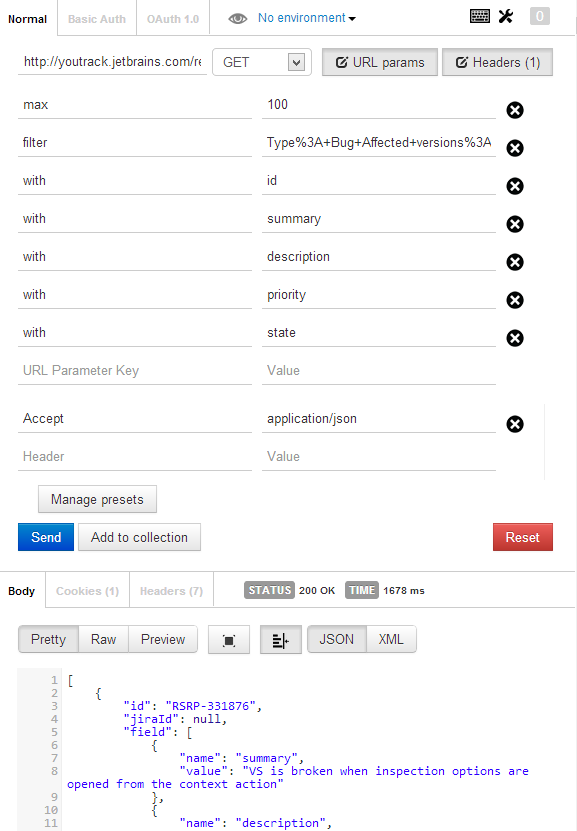Open the HTTP method dropdown showing GET
This screenshot has width=577, height=831.
(x=261, y=62)
